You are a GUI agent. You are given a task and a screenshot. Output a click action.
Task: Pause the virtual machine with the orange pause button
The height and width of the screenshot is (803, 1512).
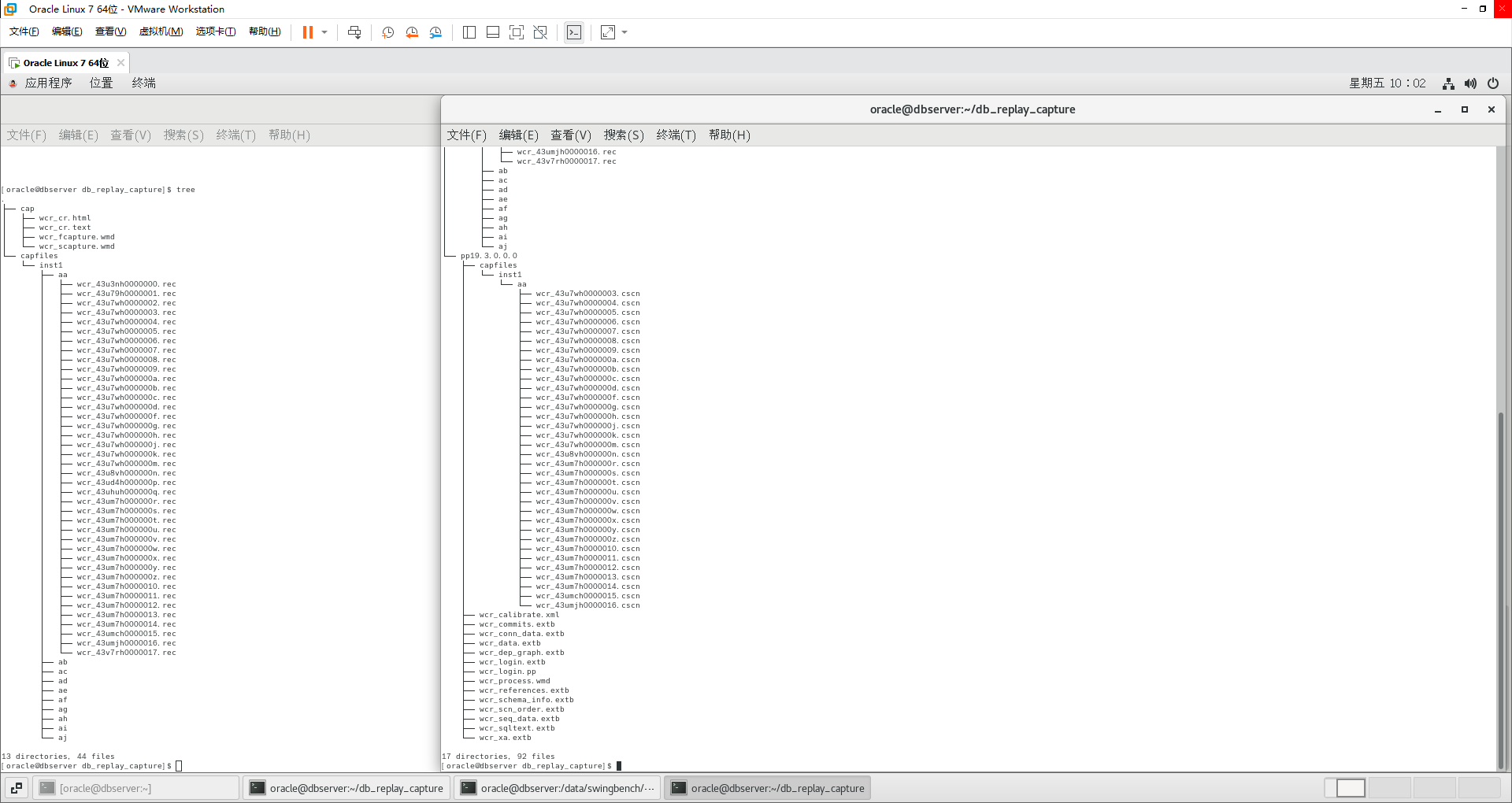point(308,32)
